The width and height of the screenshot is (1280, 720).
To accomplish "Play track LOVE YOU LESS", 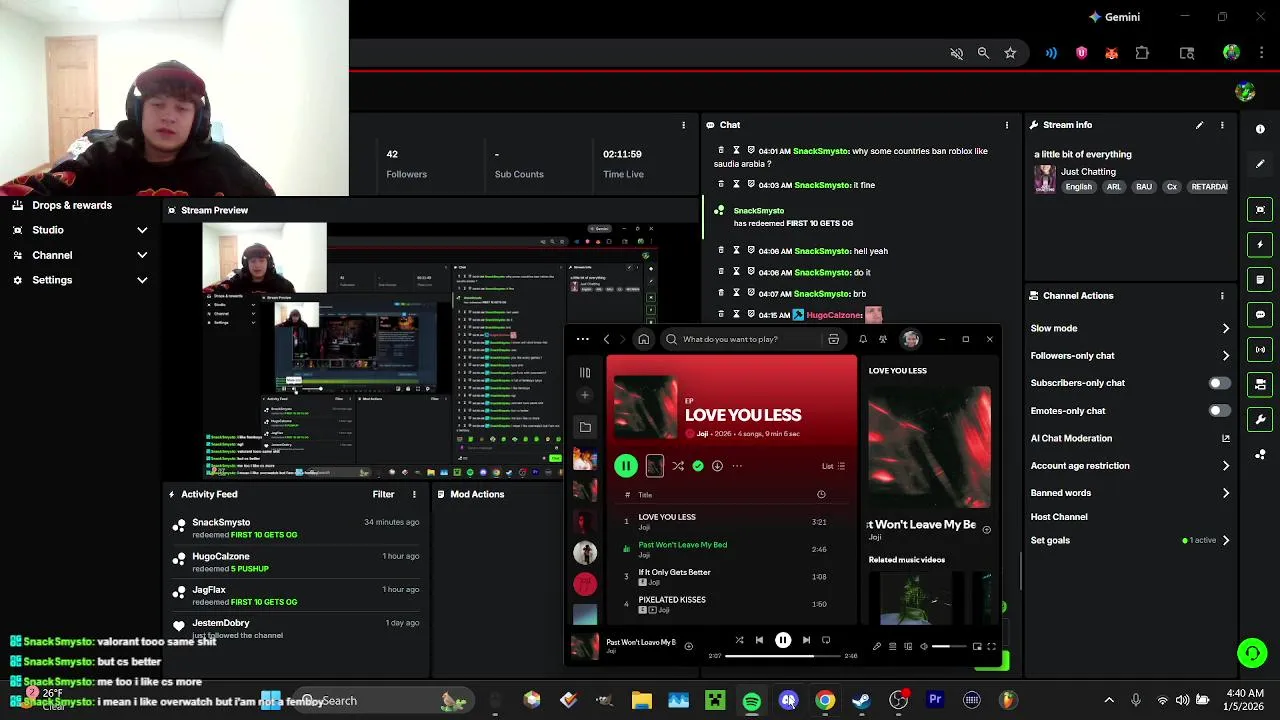I will click(x=731, y=521).
